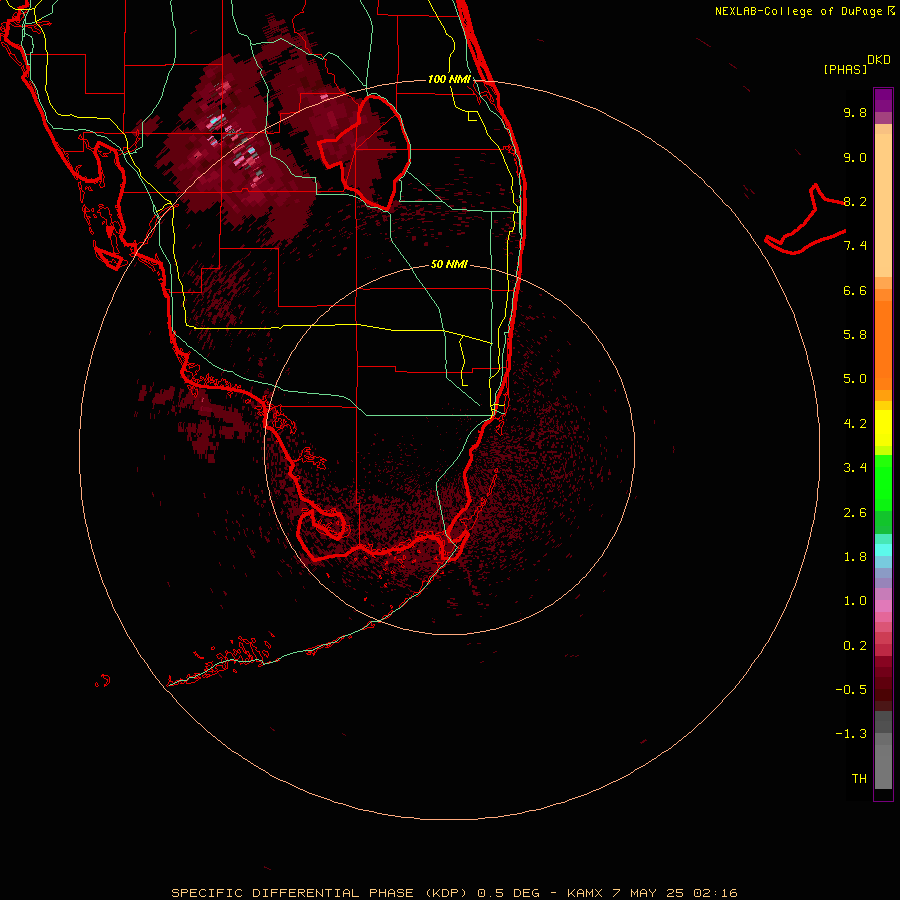This screenshot has width=900, height=900.
Task: Click the 0.2 value on the color scale
Action: pos(855,646)
